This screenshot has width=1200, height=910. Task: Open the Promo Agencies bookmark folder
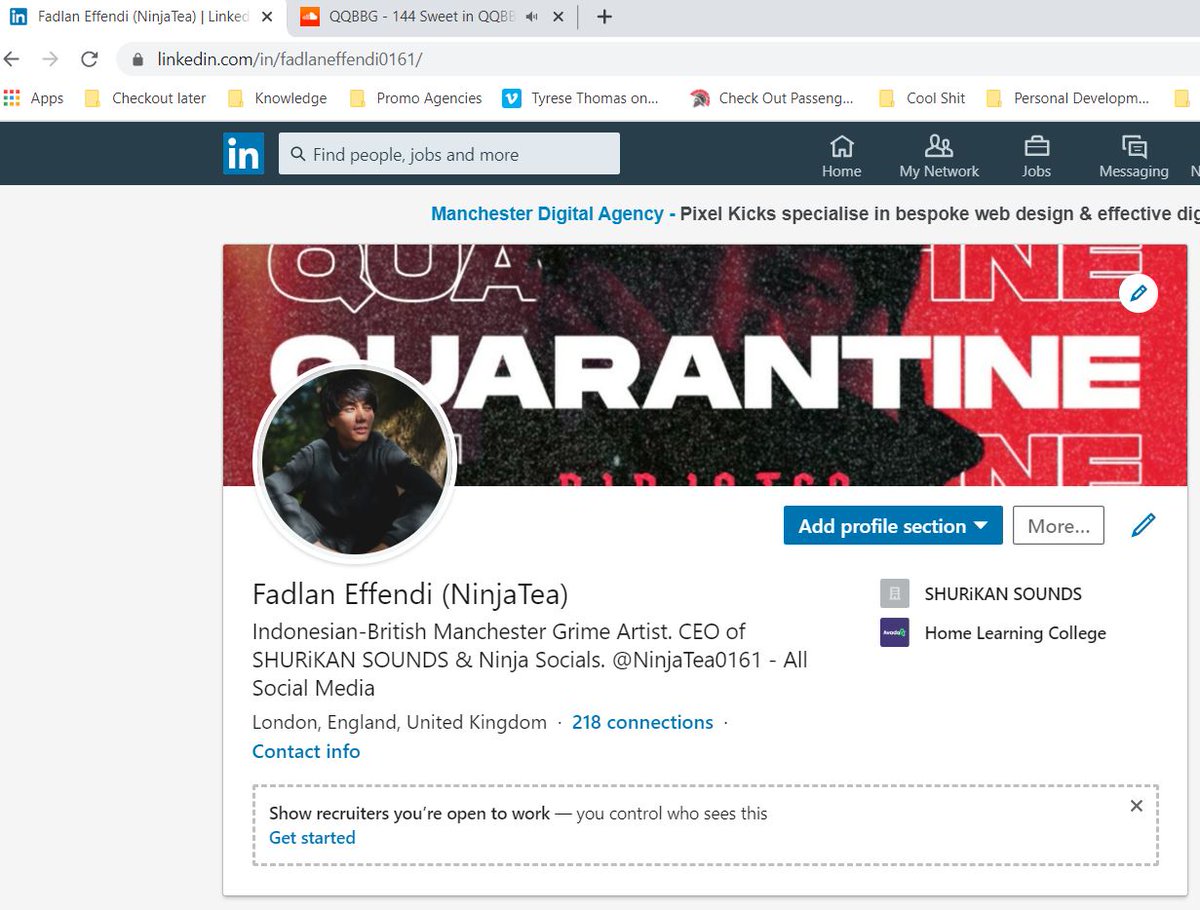pyautogui.click(x=416, y=98)
